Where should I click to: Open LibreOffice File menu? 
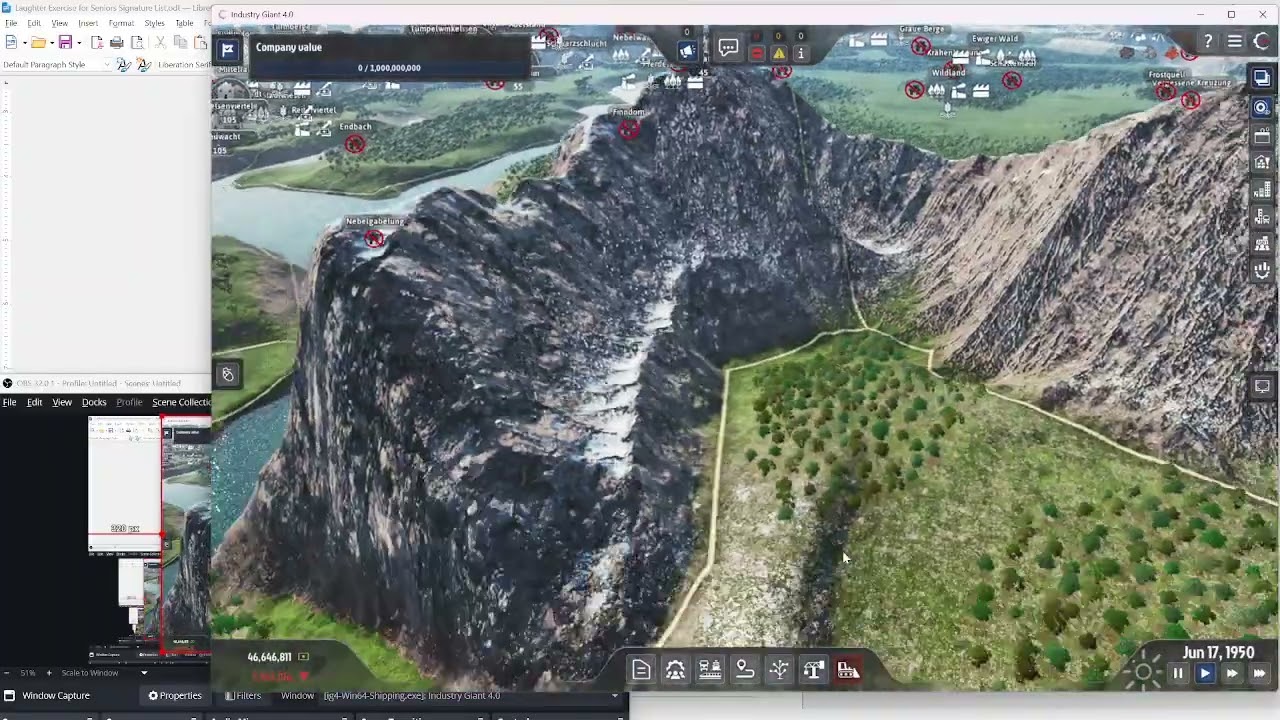tap(11, 23)
